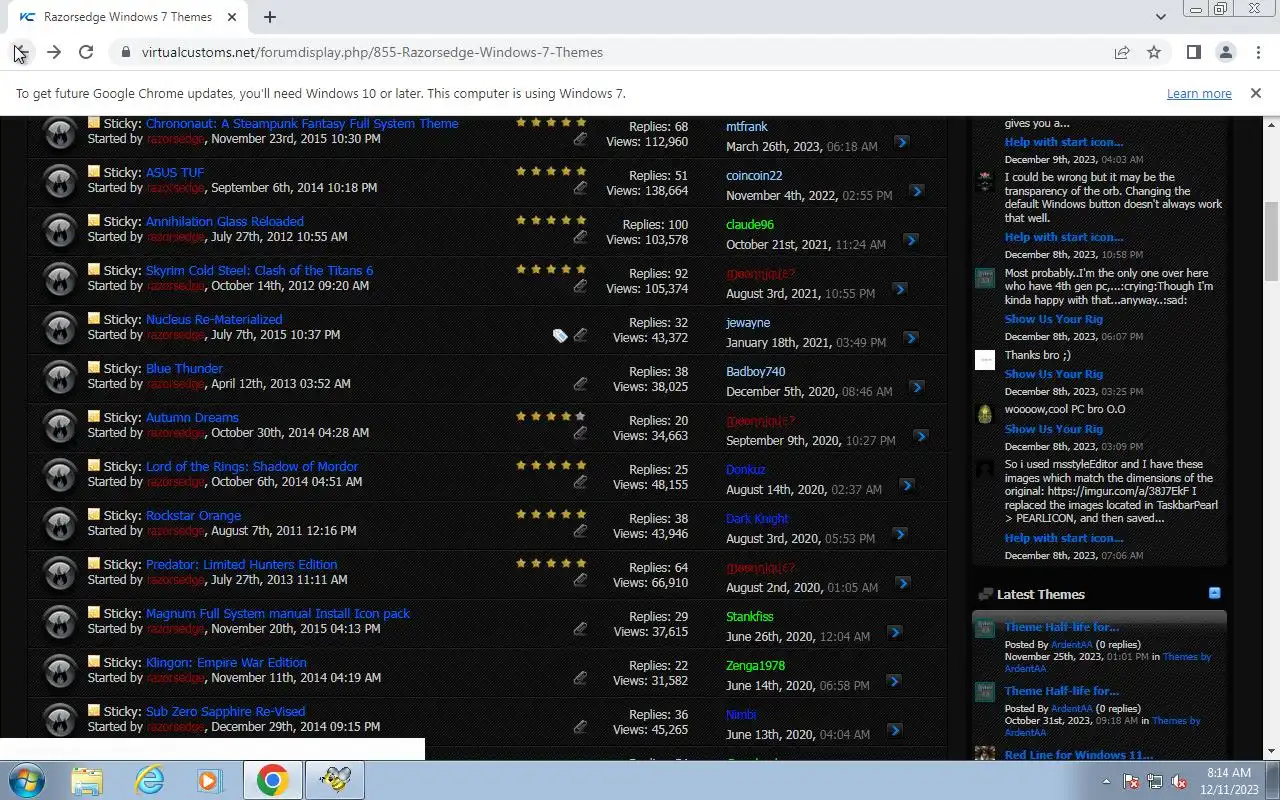Click Replies: 100 for Annihilation Glass

point(655,225)
